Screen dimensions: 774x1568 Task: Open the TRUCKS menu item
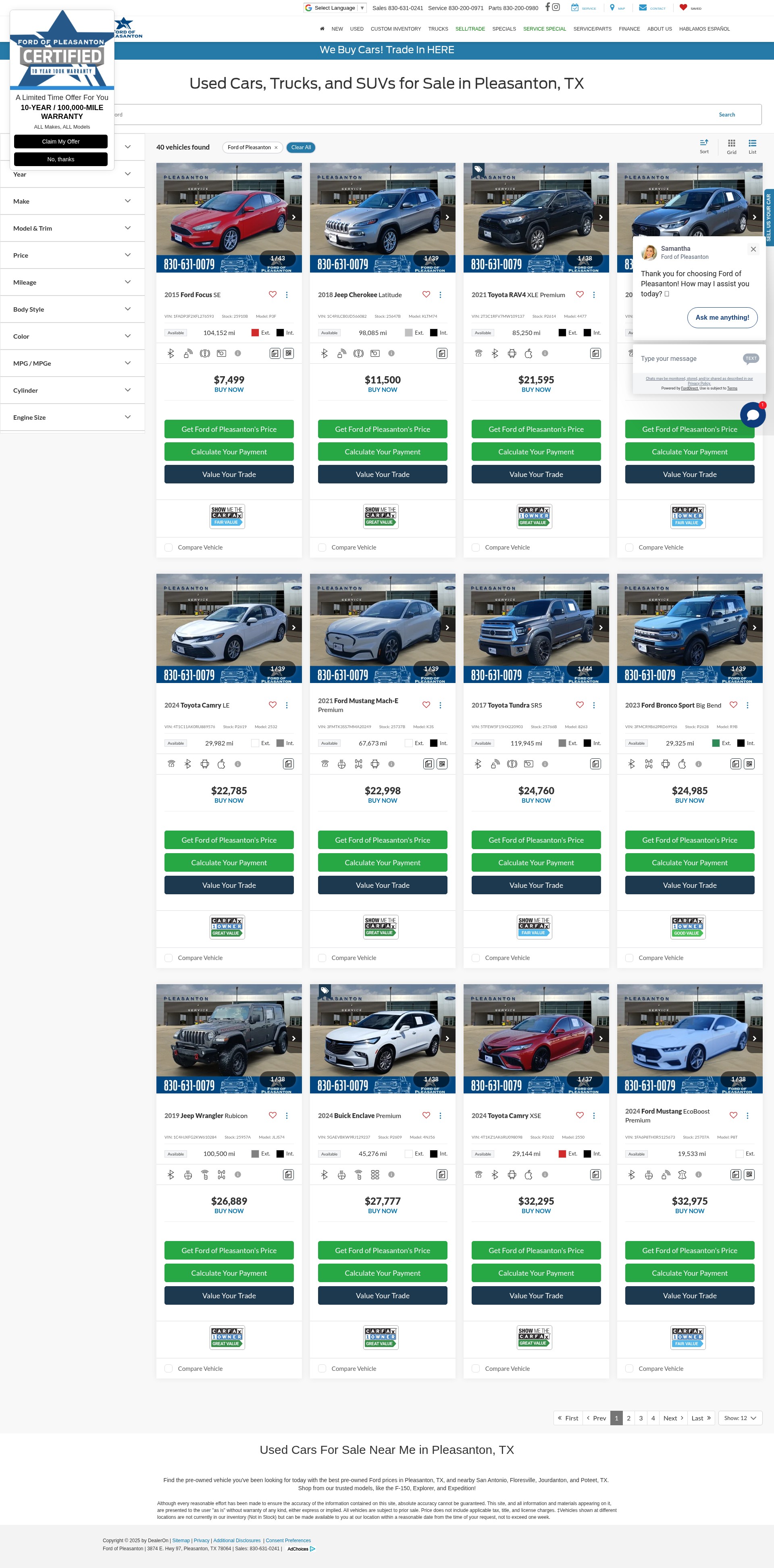click(x=438, y=29)
